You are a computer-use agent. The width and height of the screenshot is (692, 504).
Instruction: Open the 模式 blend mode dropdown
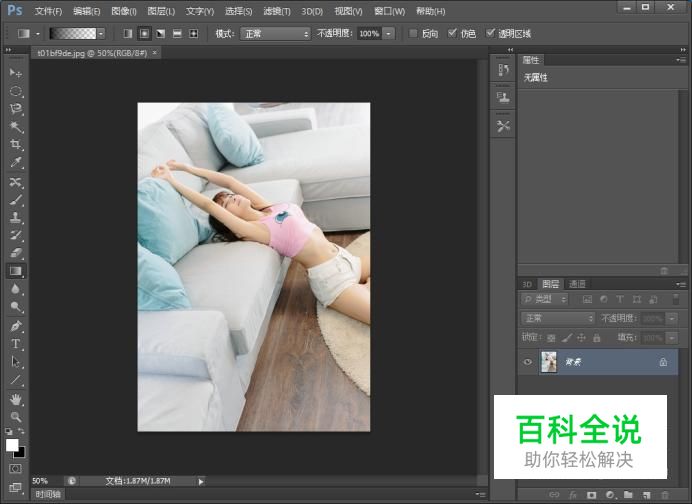pos(275,34)
